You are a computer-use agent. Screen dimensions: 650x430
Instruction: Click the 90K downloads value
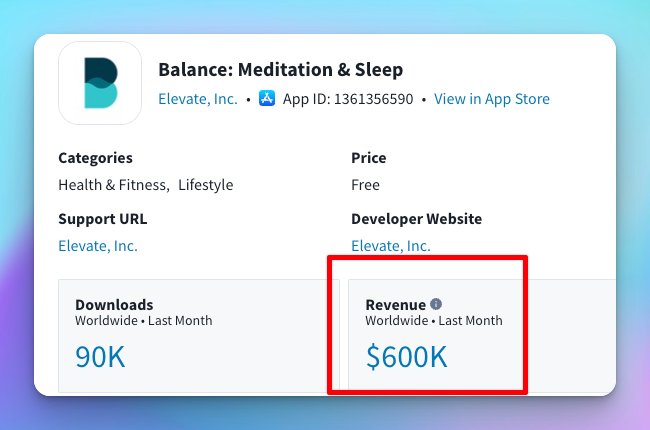(x=101, y=356)
